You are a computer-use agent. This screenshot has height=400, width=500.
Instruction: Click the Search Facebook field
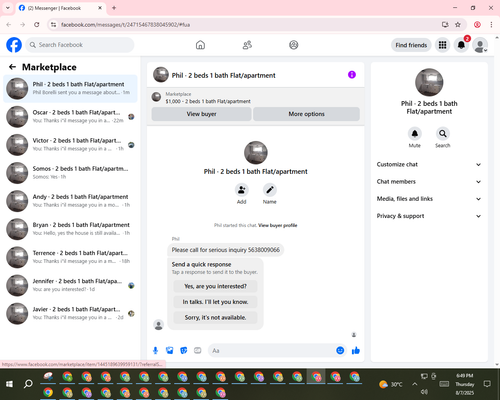pos(80,45)
